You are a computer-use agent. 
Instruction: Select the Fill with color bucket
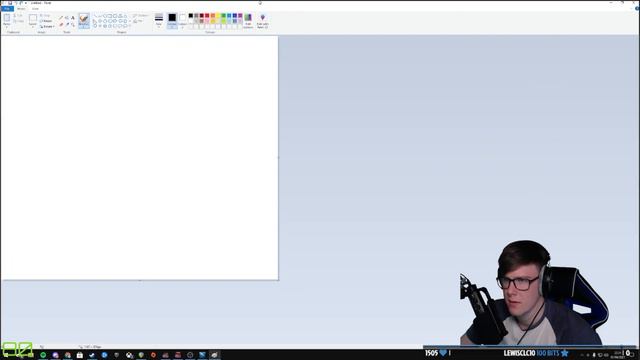pos(67,18)
